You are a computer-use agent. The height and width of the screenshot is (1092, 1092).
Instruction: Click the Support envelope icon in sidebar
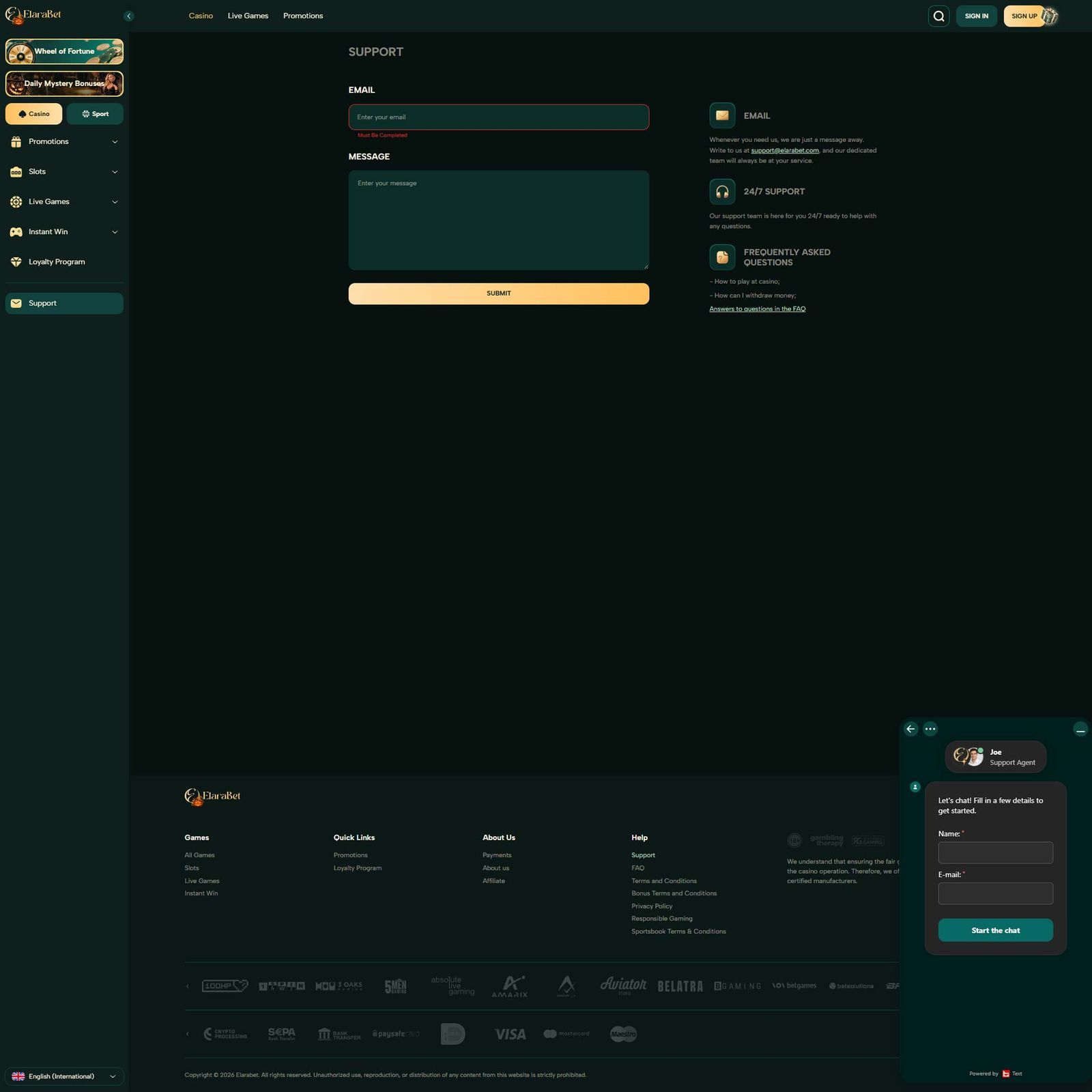coord(16,303)
